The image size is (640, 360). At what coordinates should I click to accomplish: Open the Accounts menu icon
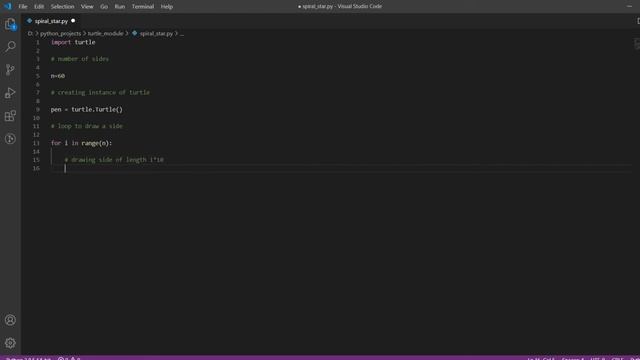click(10, 320)
